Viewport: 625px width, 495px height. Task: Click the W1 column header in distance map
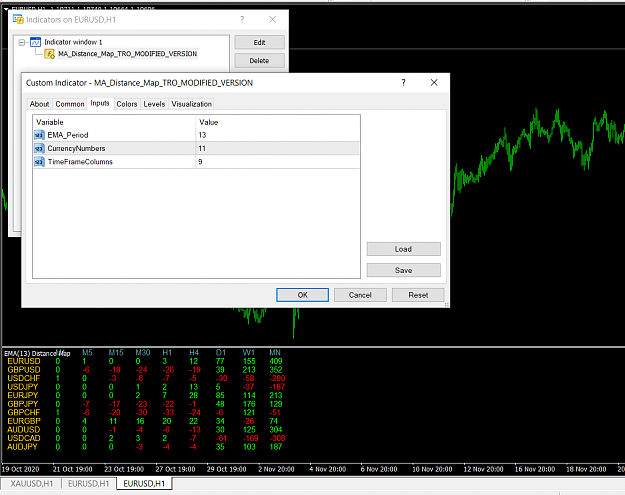[248, 353]
